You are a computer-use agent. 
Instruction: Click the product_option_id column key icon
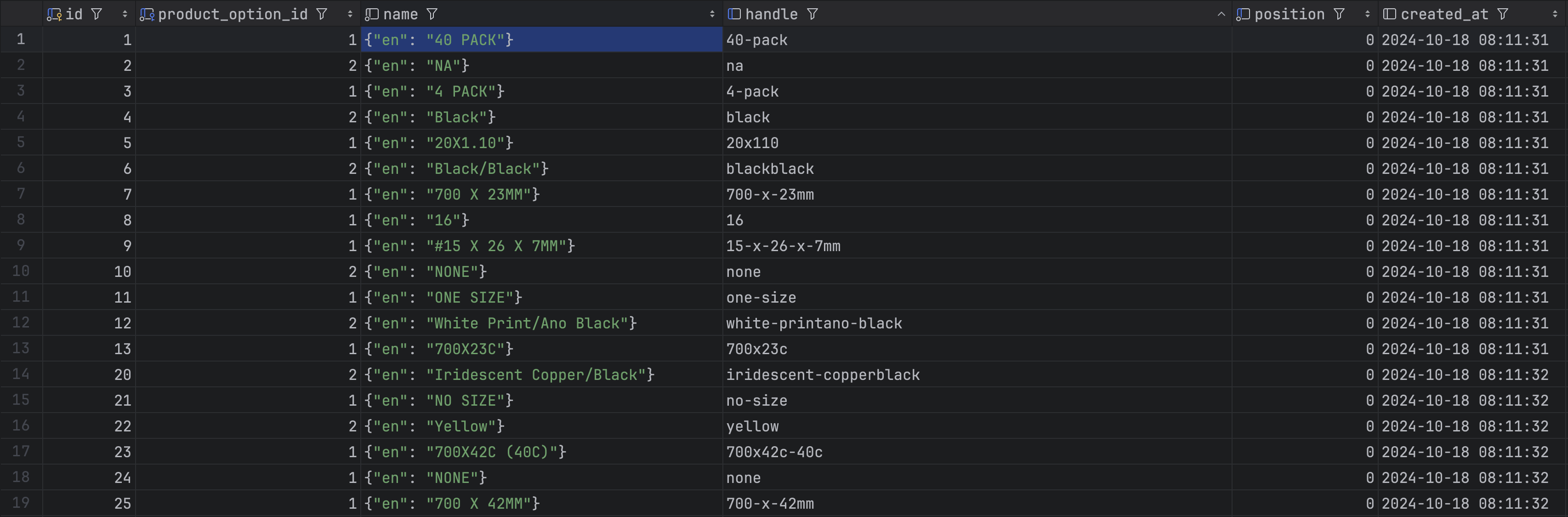pyautogui.click(x=147, y=14)
